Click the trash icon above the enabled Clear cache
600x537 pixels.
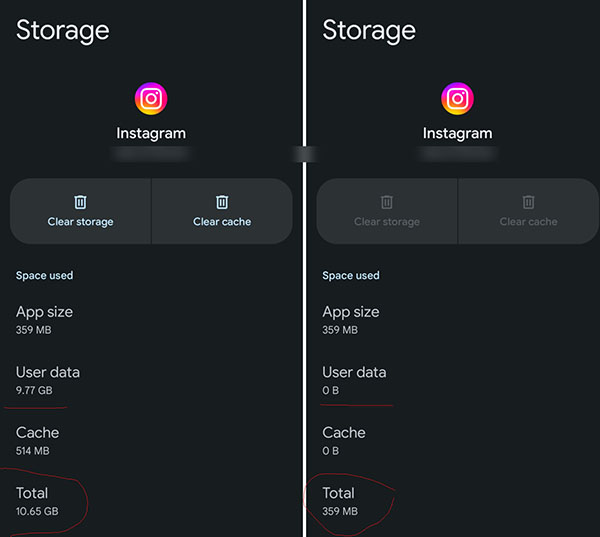(x=222, y=202)
